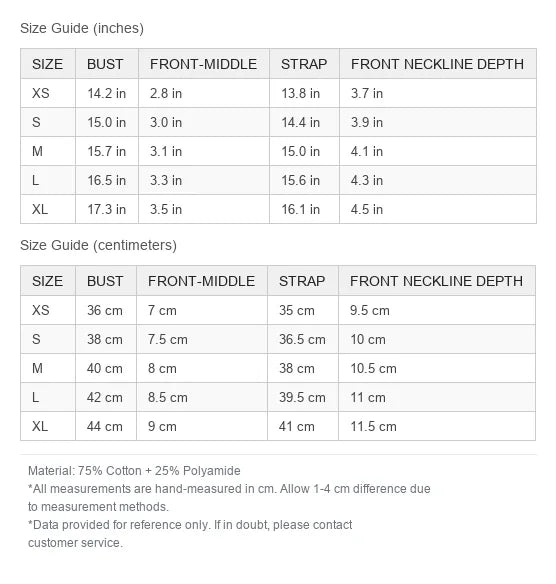The width and height of the screenshot is (556, 584).
Task: Click the 14.2 in bust value
Action: (x=107, y=93)
